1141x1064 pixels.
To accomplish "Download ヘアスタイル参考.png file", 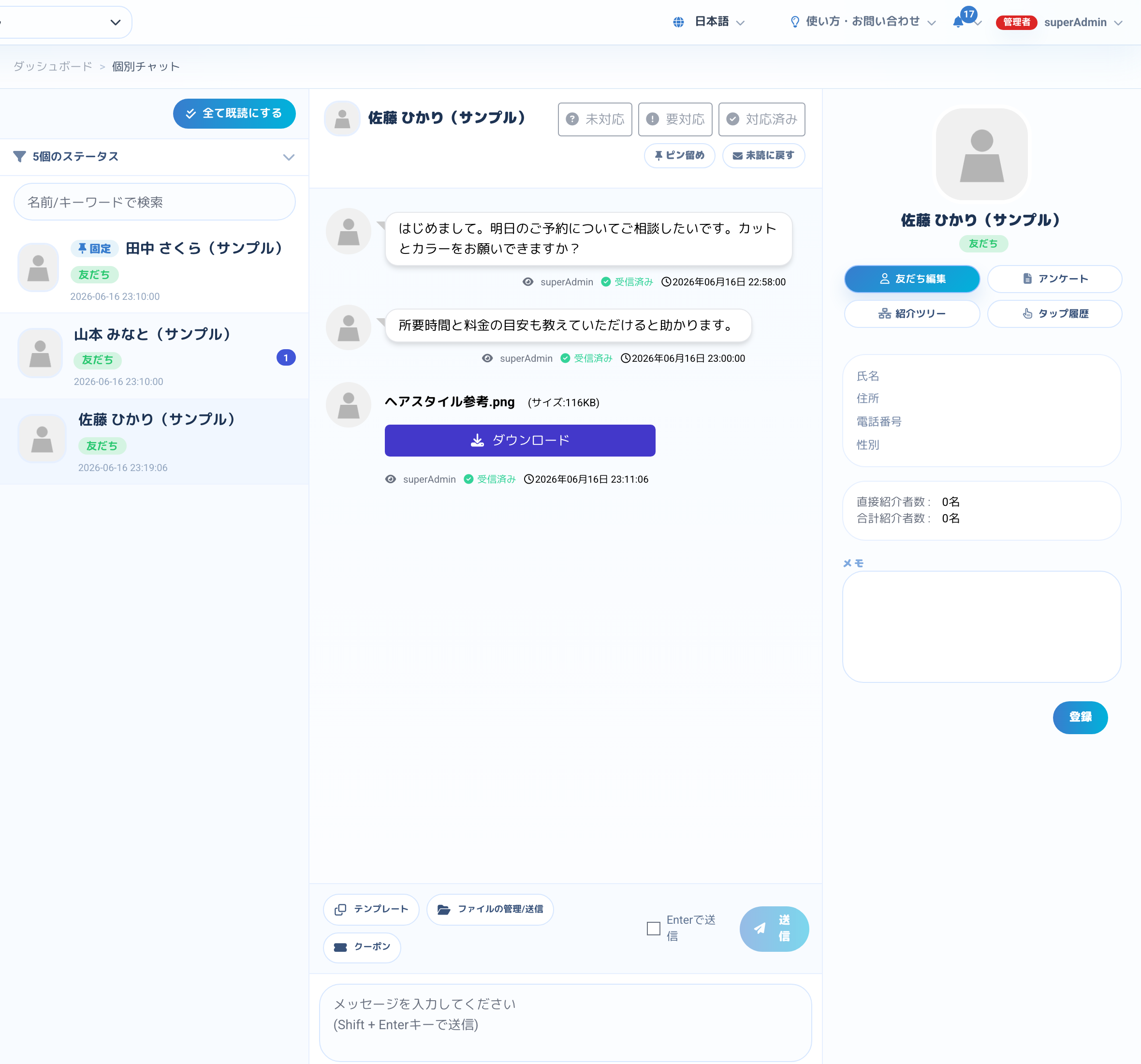I will coord(520,441).
